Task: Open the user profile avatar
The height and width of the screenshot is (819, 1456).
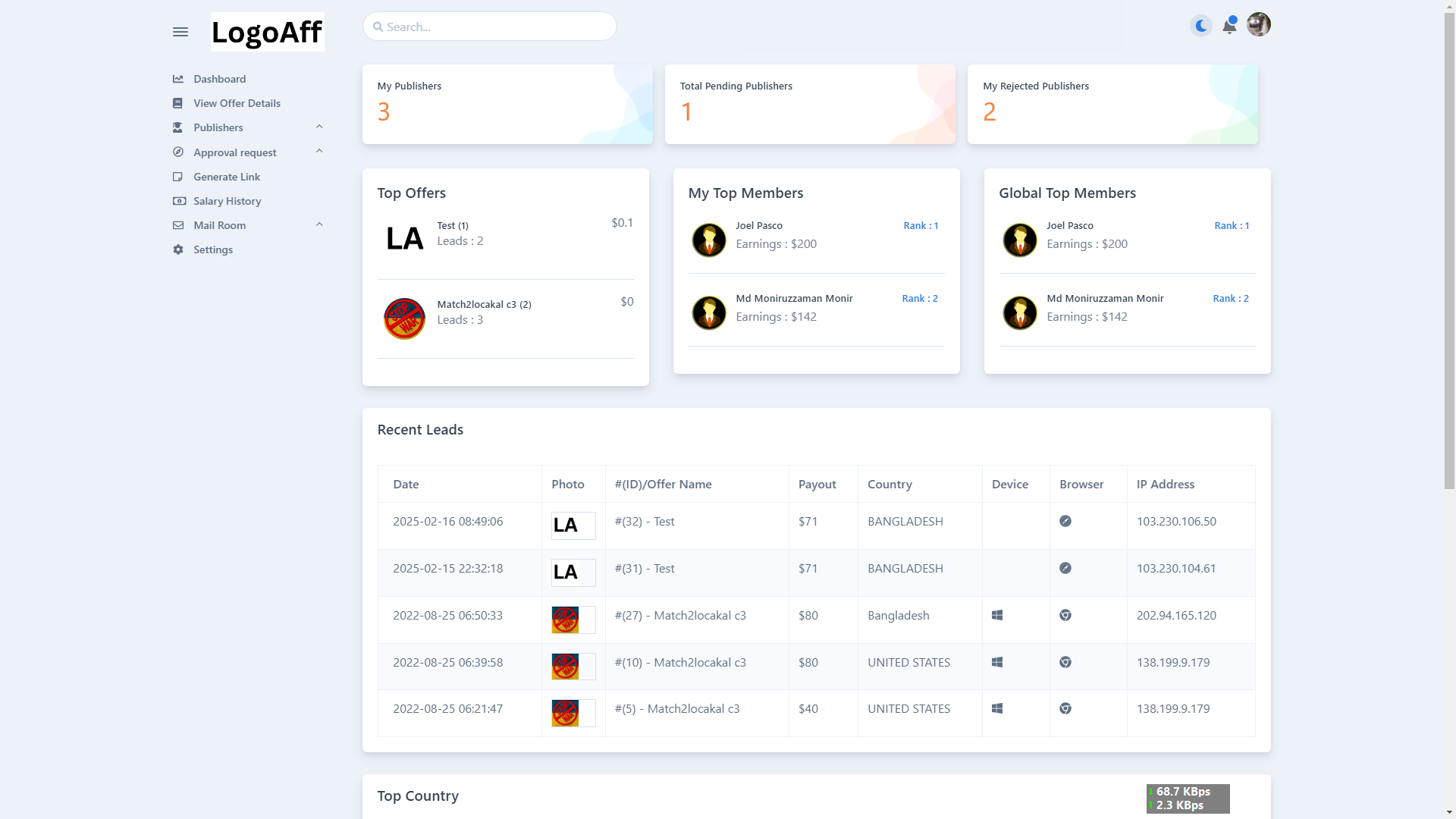Action: click(1258, 25)
